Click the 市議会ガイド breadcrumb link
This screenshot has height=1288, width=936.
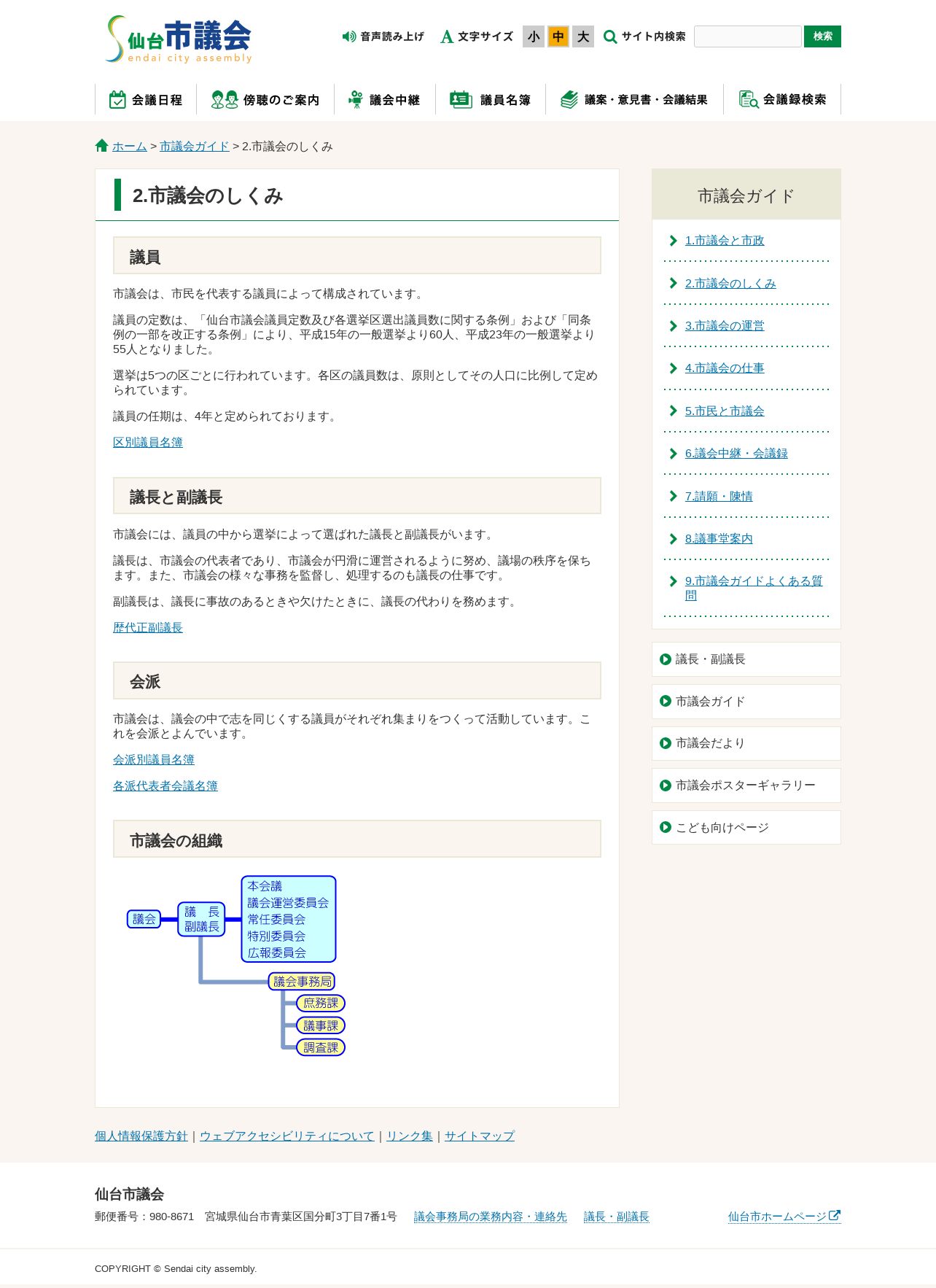(x=195, y=146)
